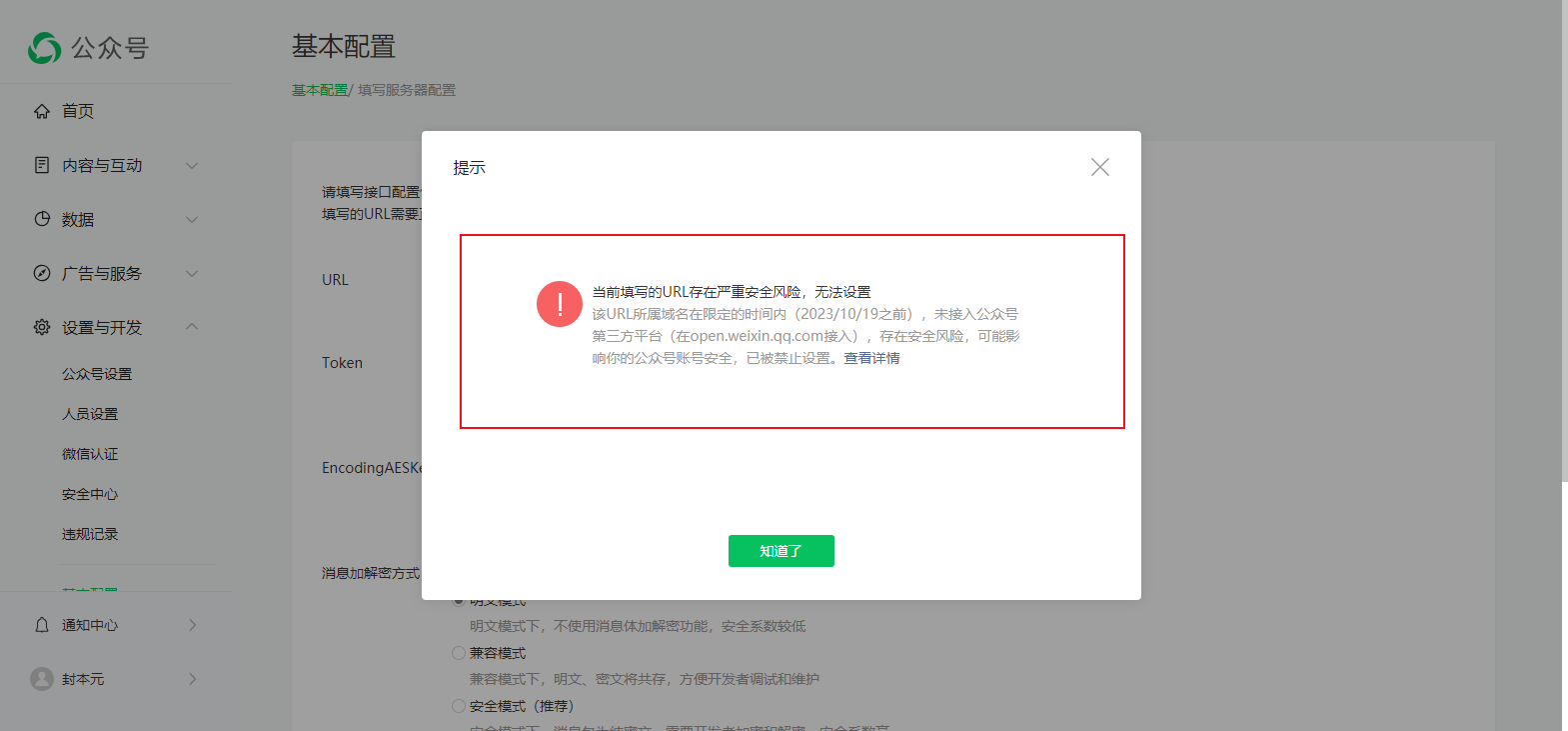Expand the 内容与互动 menu chevron

pos(192,165)
